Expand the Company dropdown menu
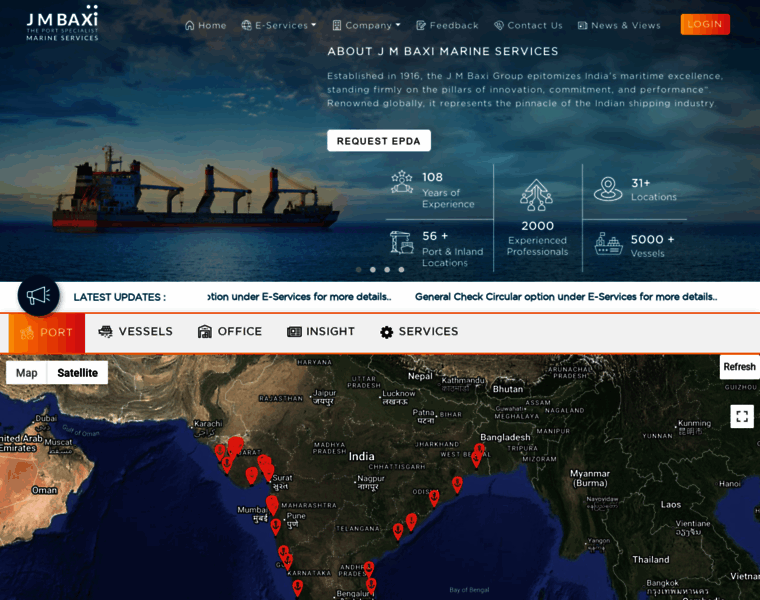Image resolution: width=760 pixels, height=600 pixels. (366, 25)
